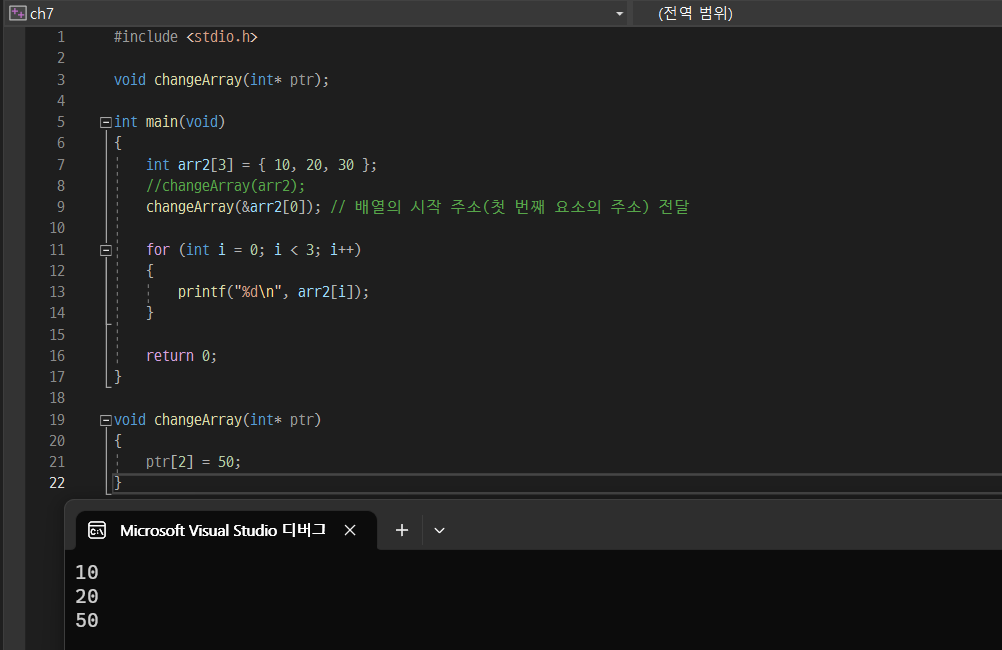1002x650 pixels.
Task: Open the ch7 project scope dropdown
Action: pyautogui.click(x=619, y=13)
